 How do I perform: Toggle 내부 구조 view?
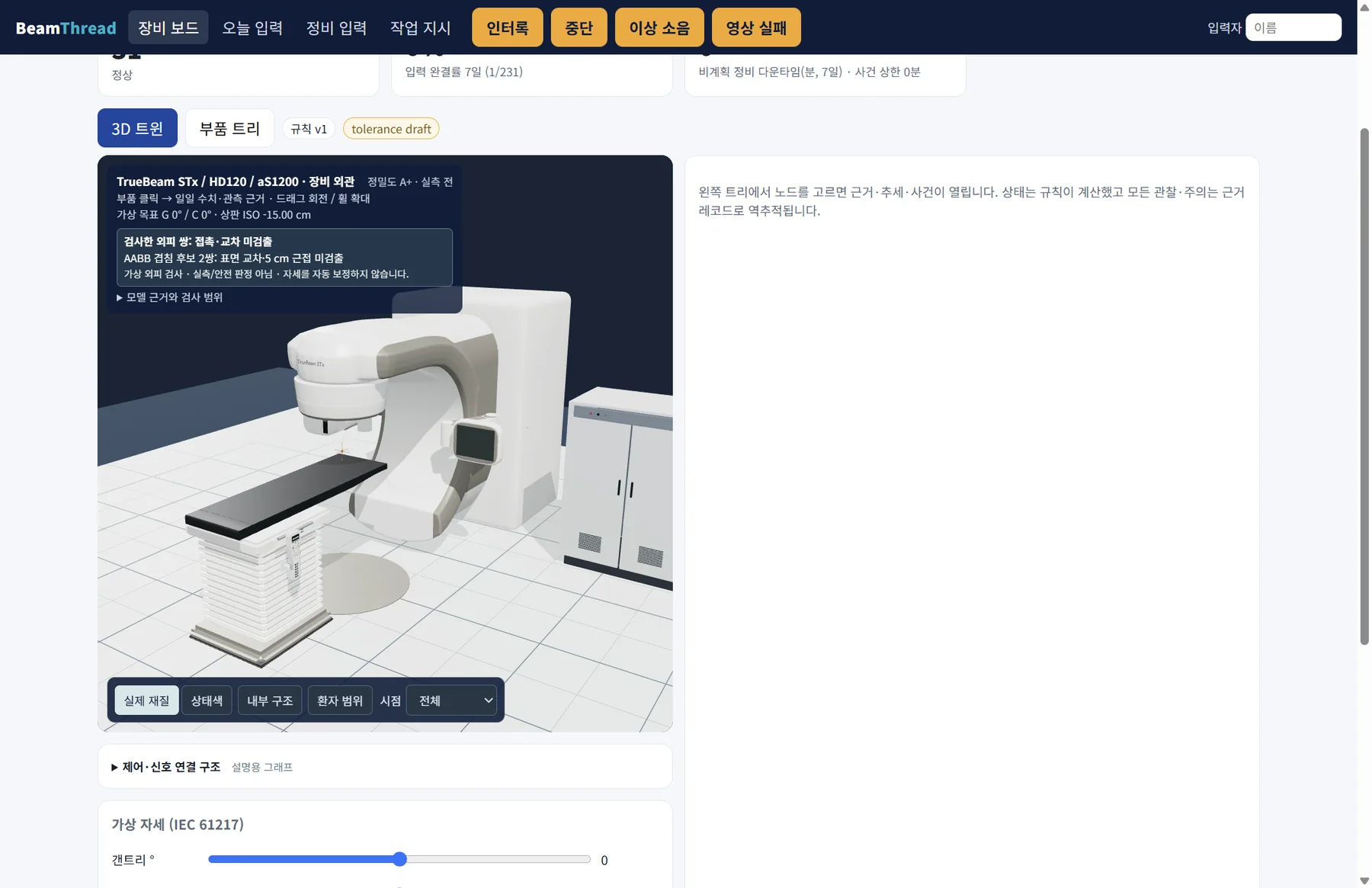270,700
